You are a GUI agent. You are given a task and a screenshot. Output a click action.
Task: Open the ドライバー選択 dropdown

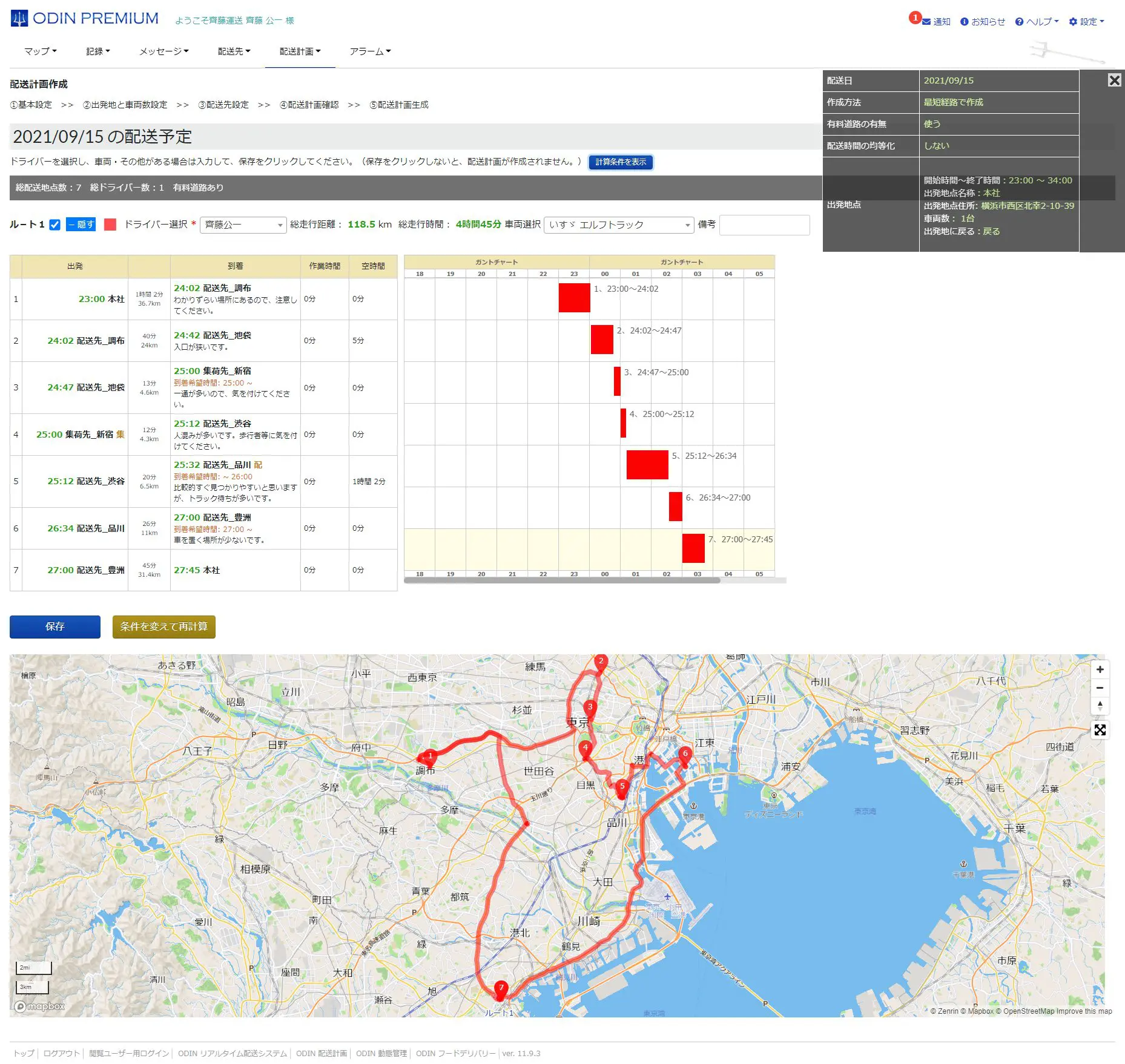(243, 225)
